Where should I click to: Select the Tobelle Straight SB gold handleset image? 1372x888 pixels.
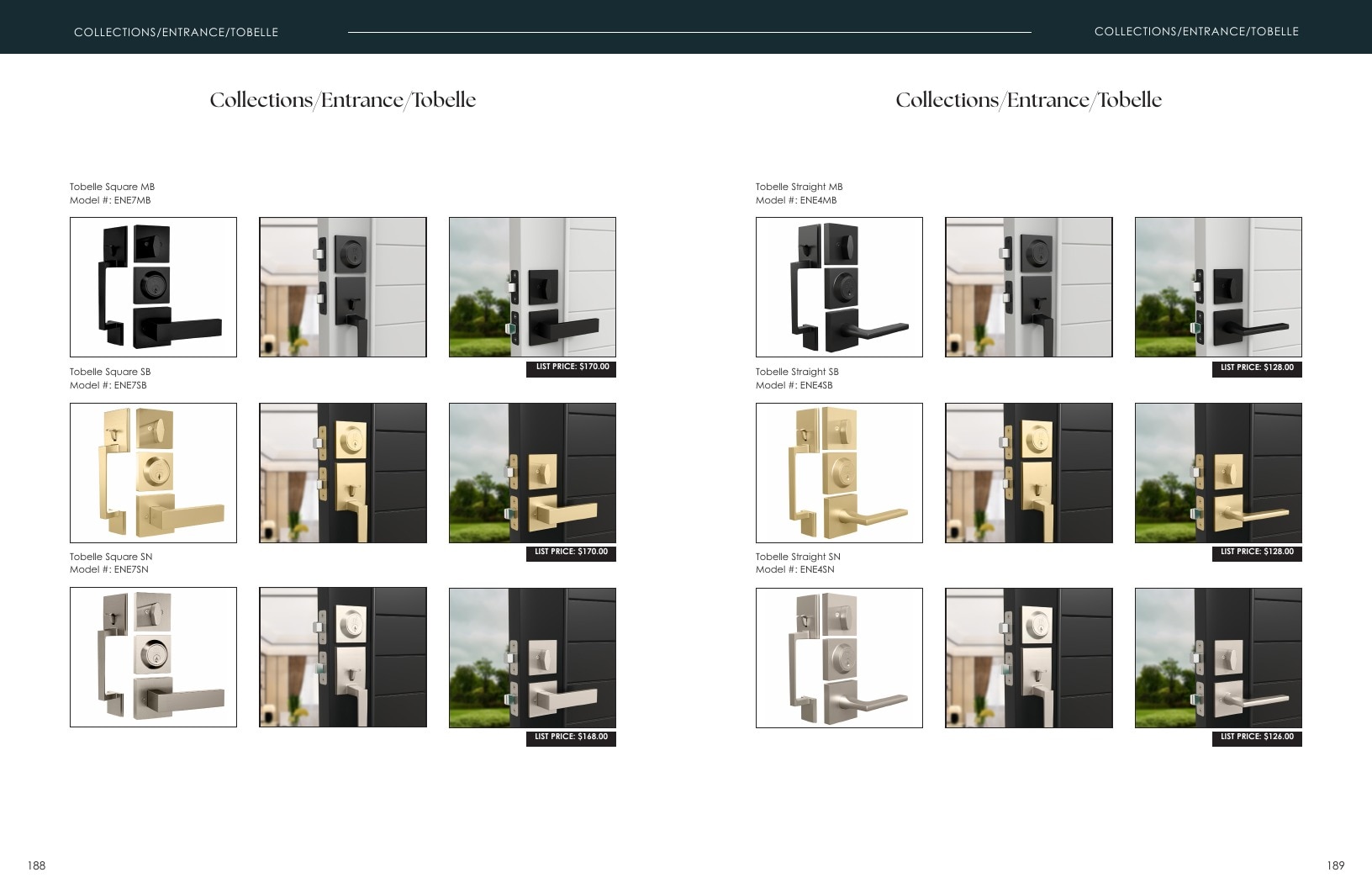click(839, 473)
